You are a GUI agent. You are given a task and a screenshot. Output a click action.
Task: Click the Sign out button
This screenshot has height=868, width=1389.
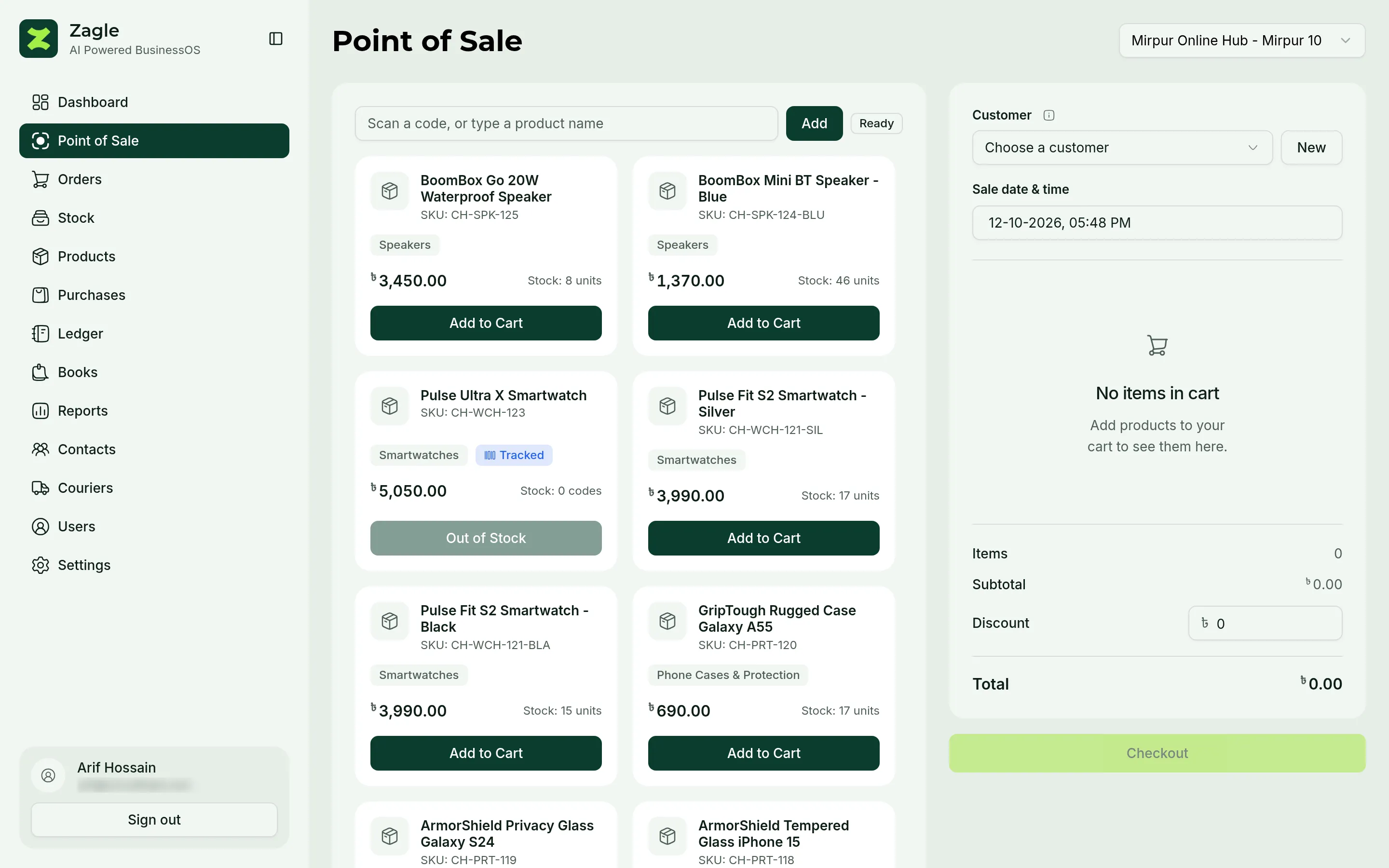pos(154,820)
